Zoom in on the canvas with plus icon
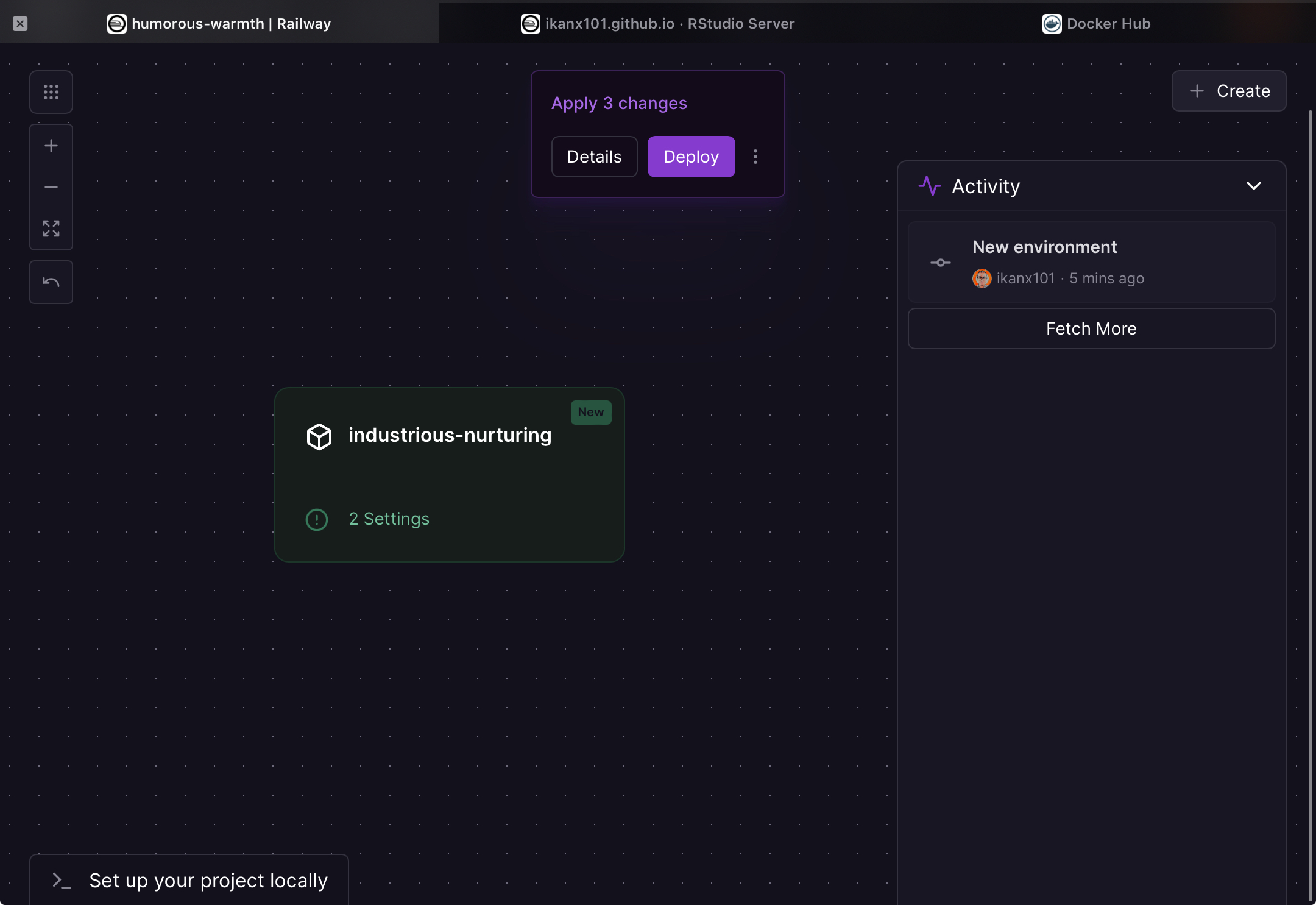The image size is (1316, 905). (x=51, y=146)
